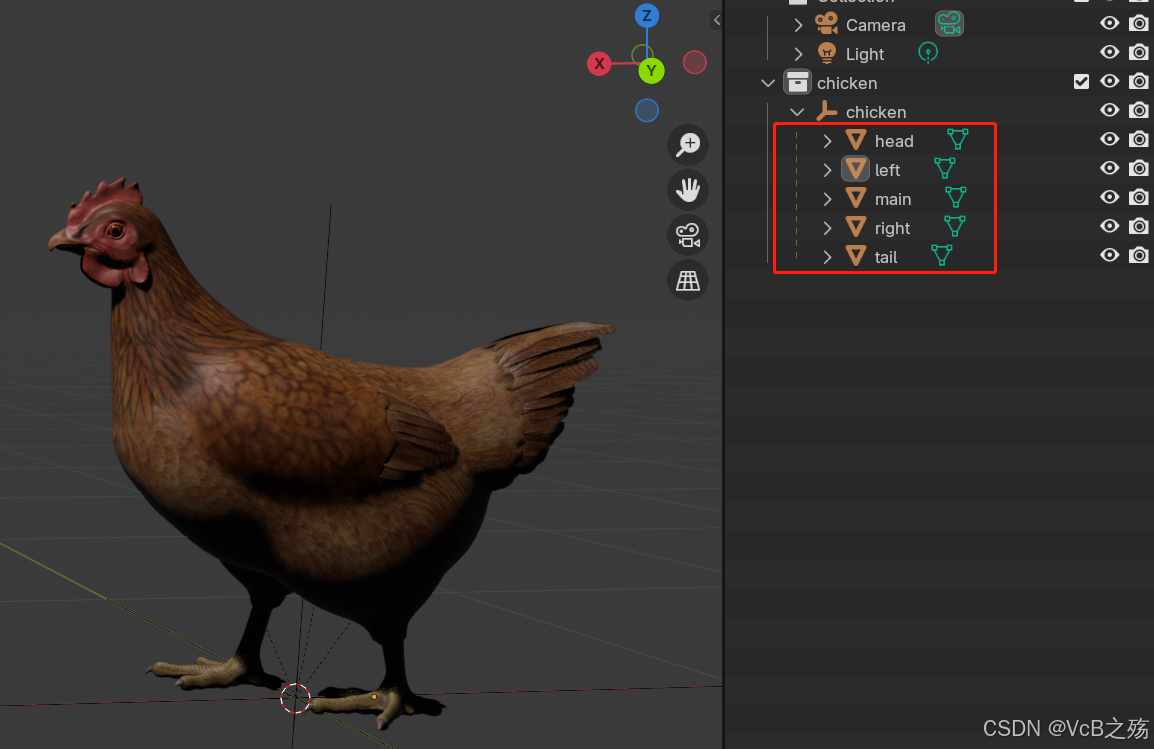Click orange mesh icon beside tail
Image resolution: width=1154 pixels, height=749 pixels.
(855, 256)
